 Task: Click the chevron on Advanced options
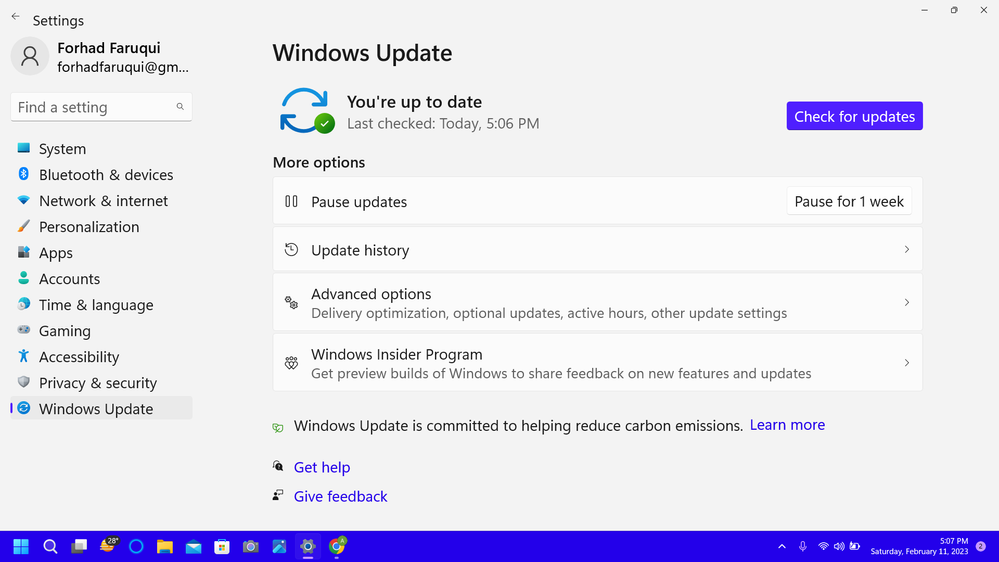click(907, 303)
